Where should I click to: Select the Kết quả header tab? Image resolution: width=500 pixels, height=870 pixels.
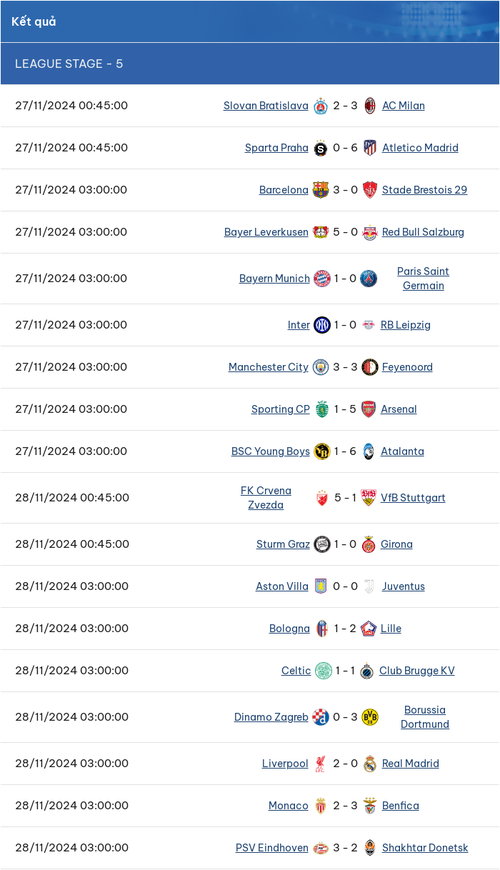coord(34,22)
